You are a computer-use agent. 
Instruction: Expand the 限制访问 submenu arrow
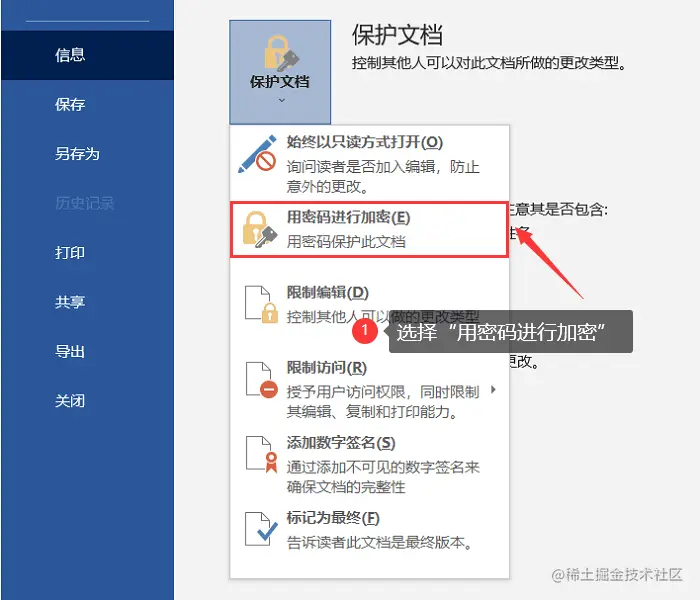(493, 389)
